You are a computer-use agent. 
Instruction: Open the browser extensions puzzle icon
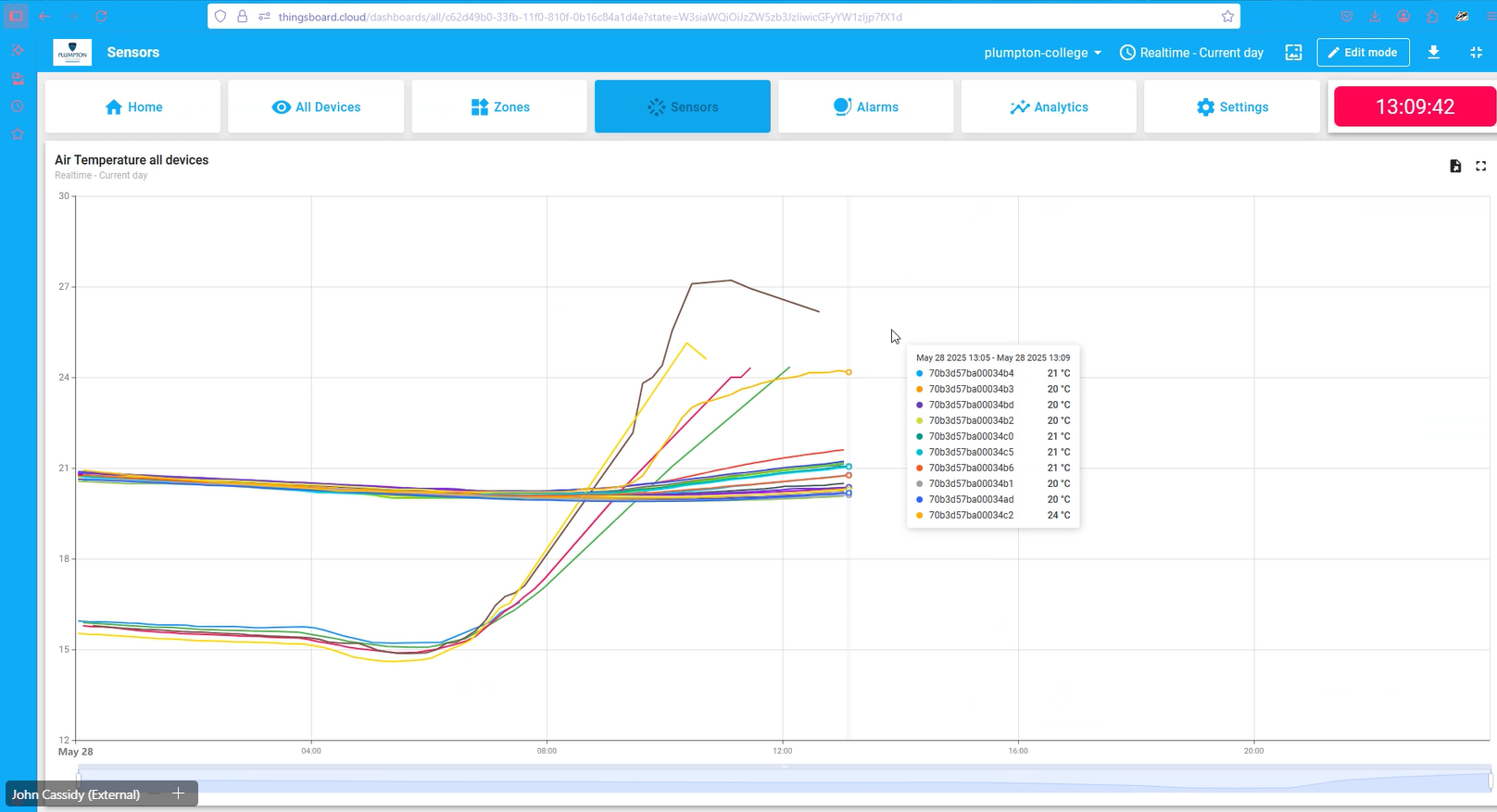tap(1432, 17)
